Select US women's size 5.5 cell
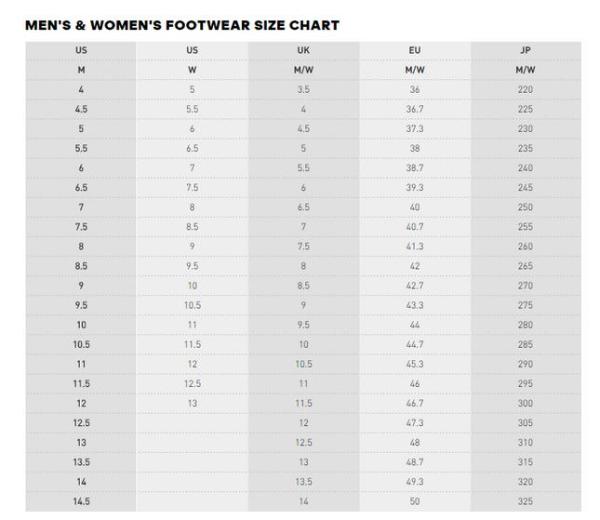Screen dimensions: 600x520 click(192, 109)
